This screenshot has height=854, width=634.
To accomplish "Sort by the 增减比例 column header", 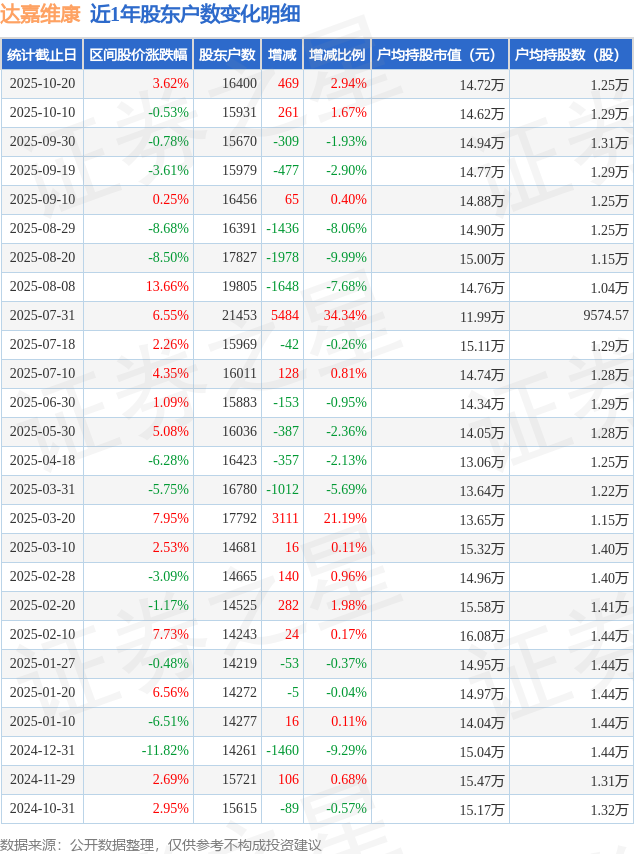I will (337, 54).
